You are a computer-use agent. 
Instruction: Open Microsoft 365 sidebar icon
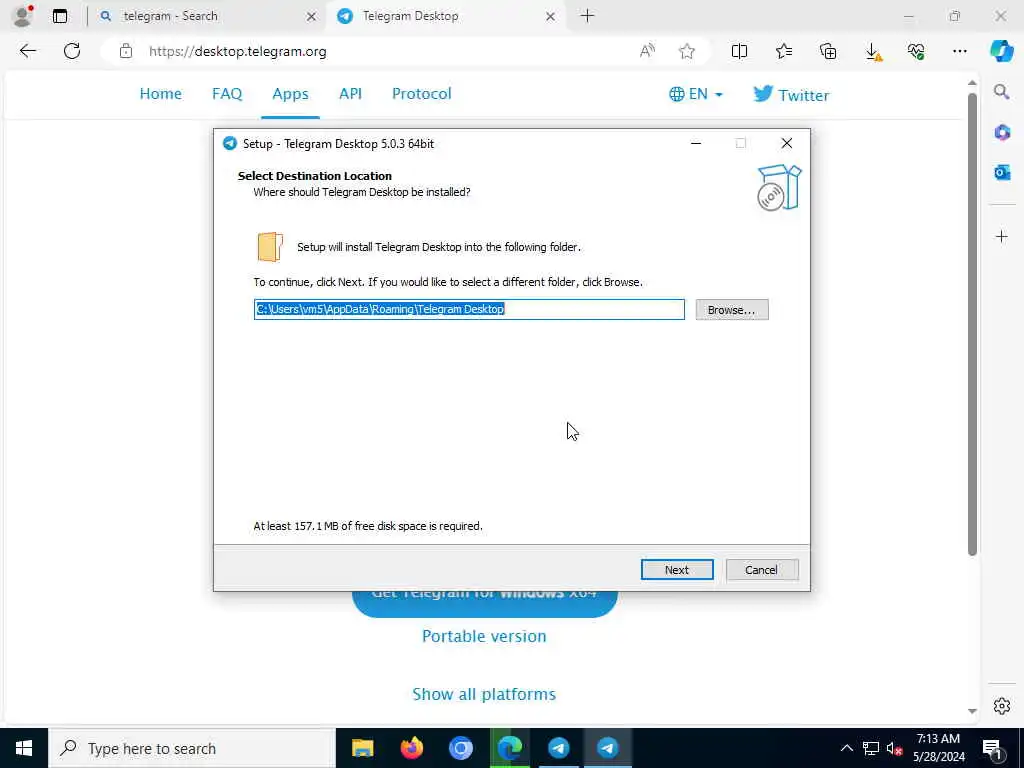tap(1002, 133)
